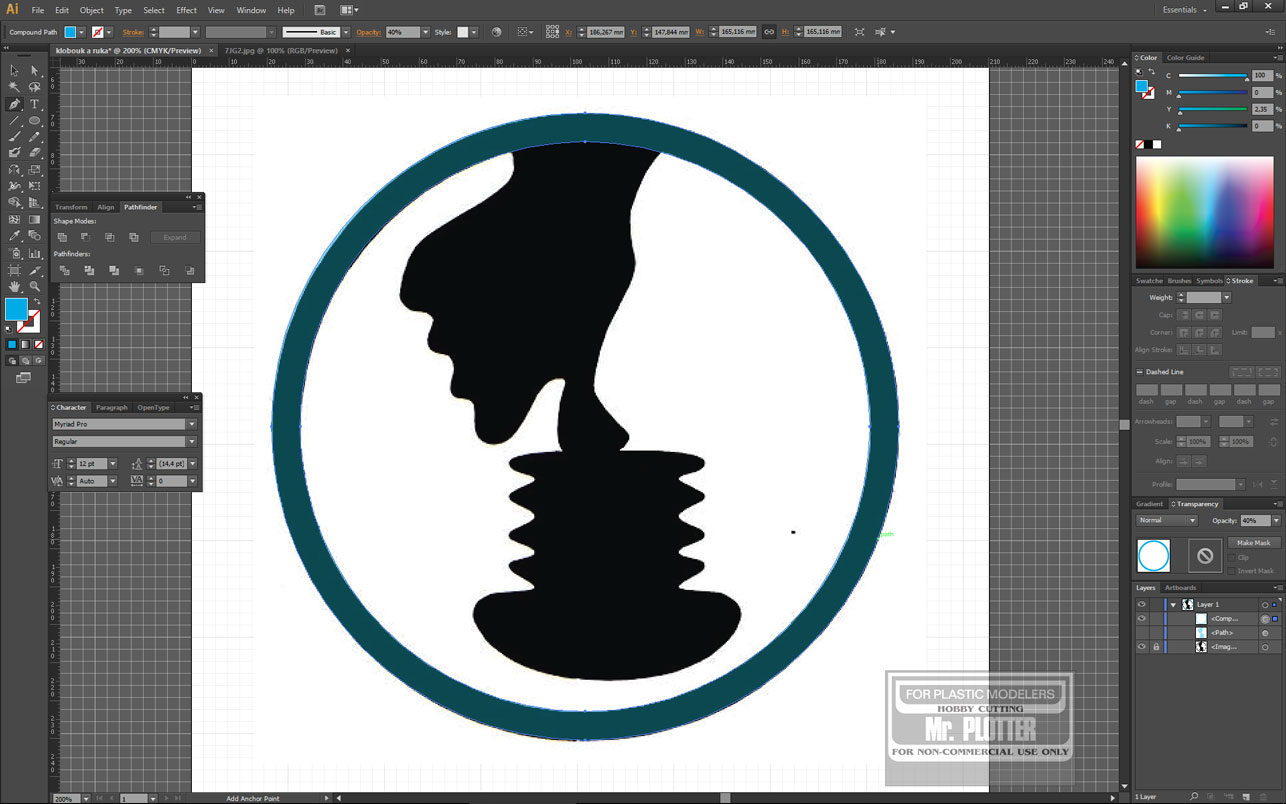
Task: Select the Ellipse tool
Action: point(34,121)
